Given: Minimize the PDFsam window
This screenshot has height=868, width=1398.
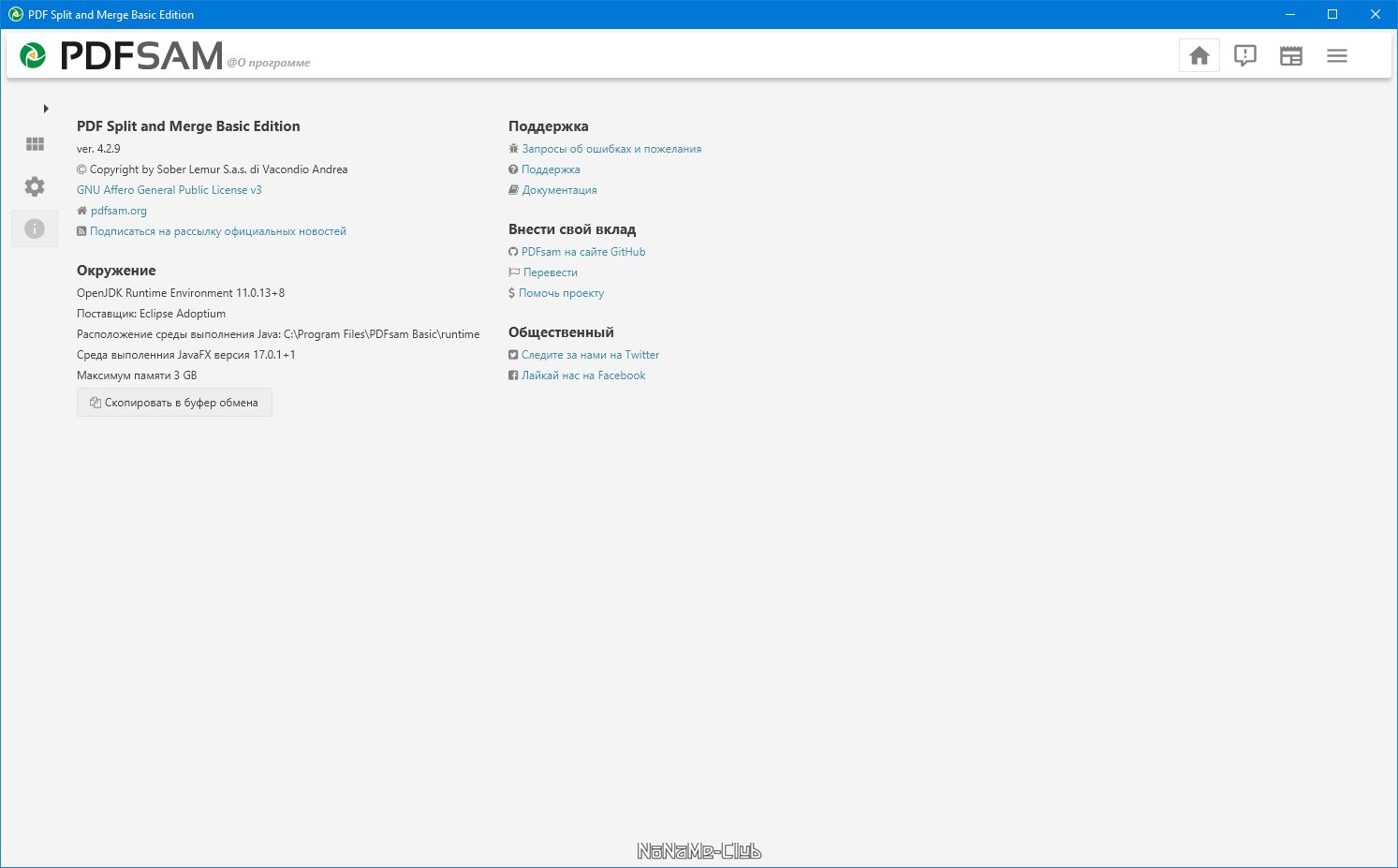Looking at the screenshot, I should (1290, 14).
